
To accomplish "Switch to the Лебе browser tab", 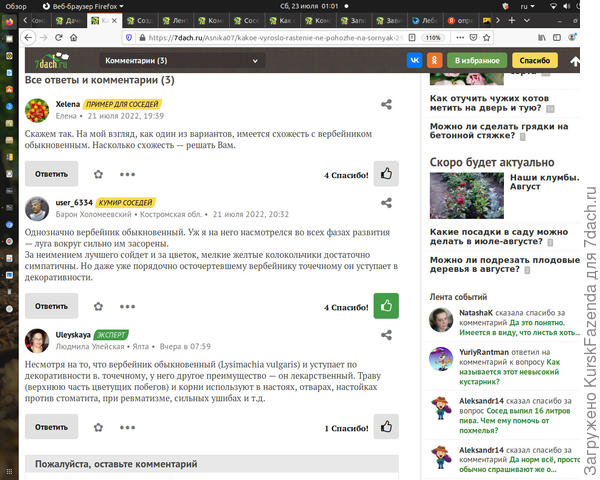I will tap(425, 20).
